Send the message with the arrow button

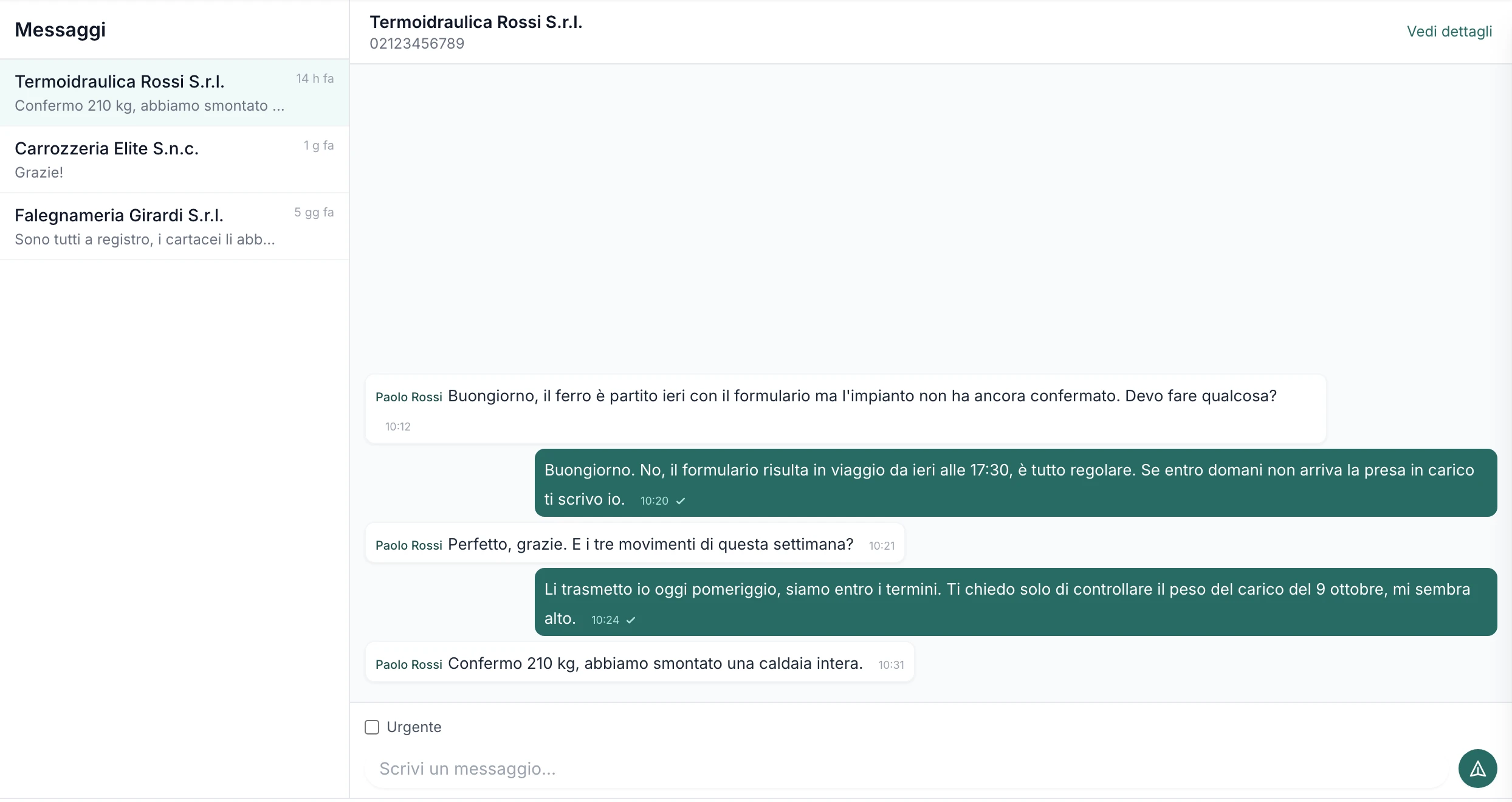(x=1477, y=769)
